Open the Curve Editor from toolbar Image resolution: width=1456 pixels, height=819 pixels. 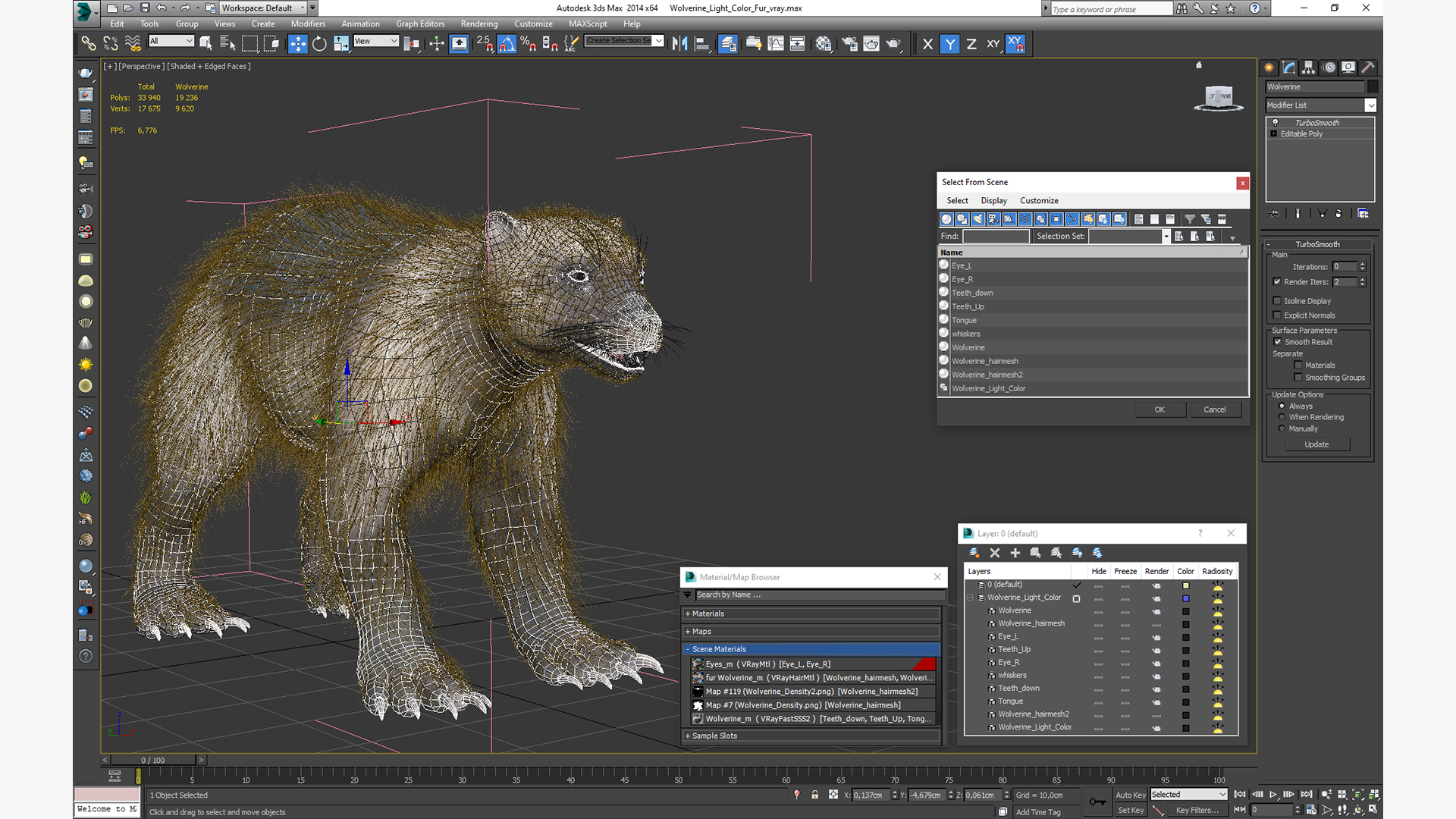click(x=775, y=44)
